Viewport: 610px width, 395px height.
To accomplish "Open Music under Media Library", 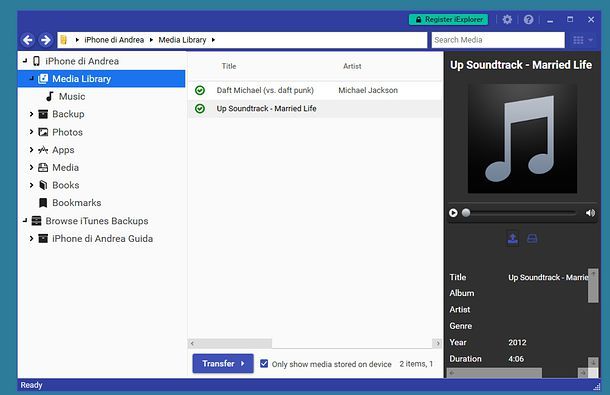I will click(72, 97).
